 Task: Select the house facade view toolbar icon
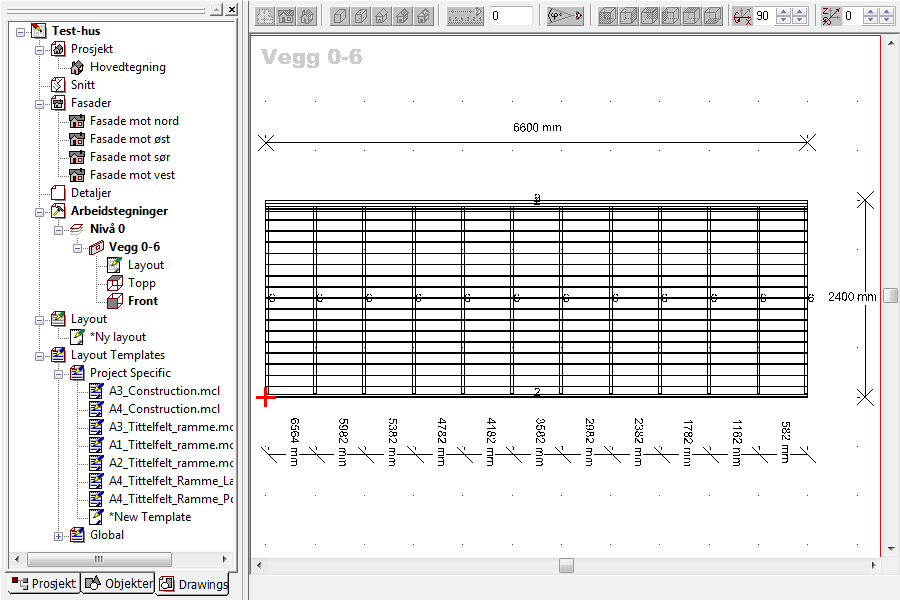click(x=286, y=16)
